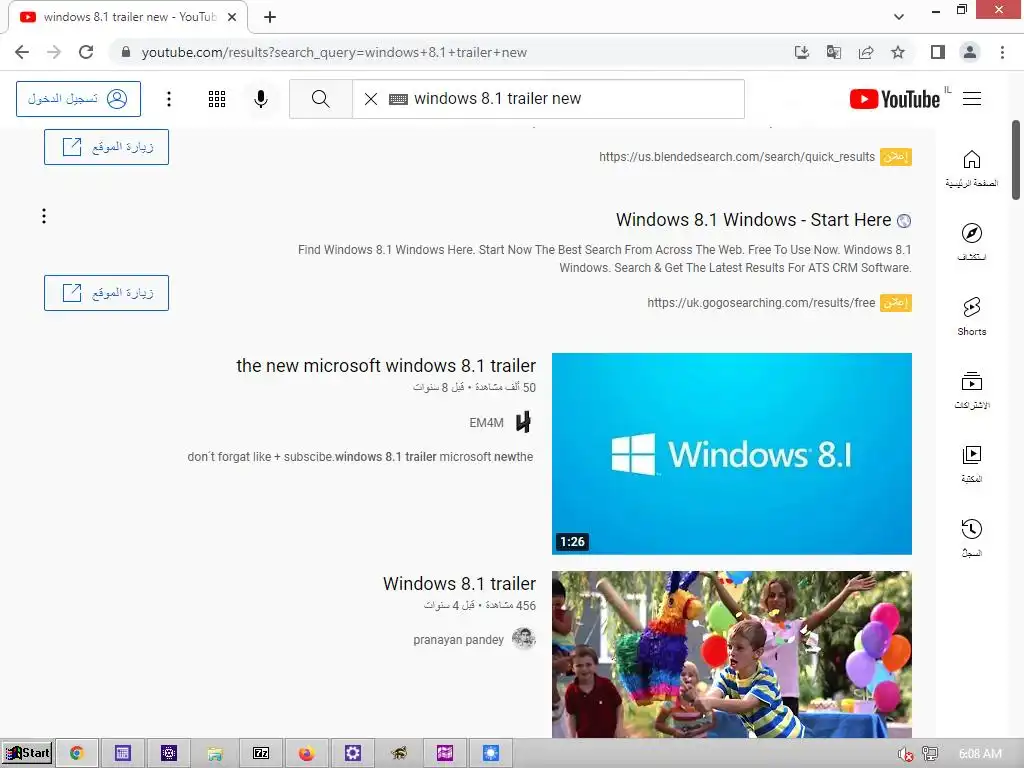Click visit site button for gogosearching ad
Viewport: 1024px width, 768px height.
point(106,293)
